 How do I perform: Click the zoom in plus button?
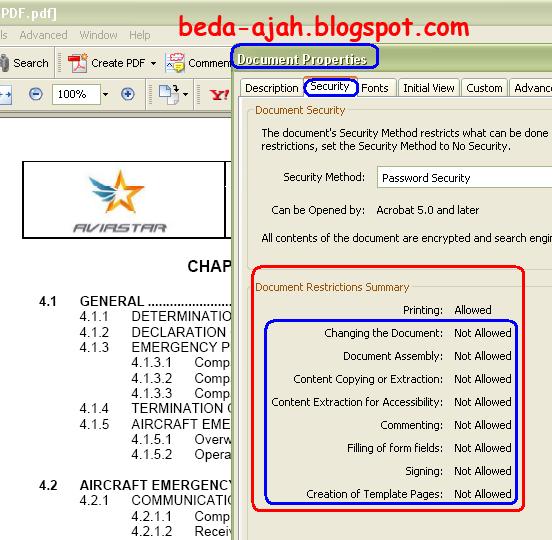127,94
